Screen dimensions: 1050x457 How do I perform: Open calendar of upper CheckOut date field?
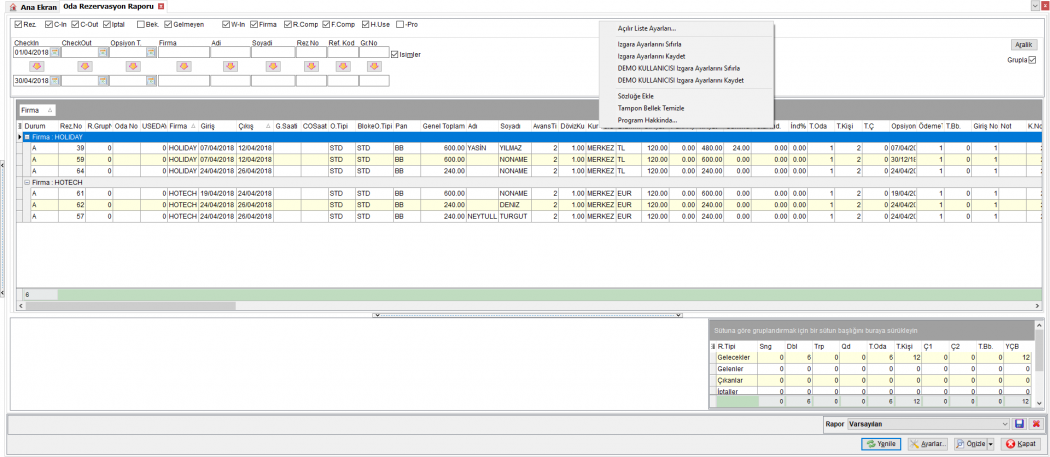tap(103, 52)
